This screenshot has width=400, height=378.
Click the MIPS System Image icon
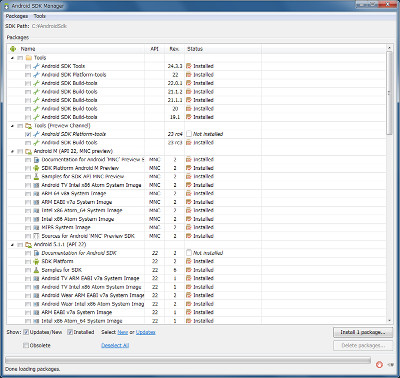tap(36, 228)
